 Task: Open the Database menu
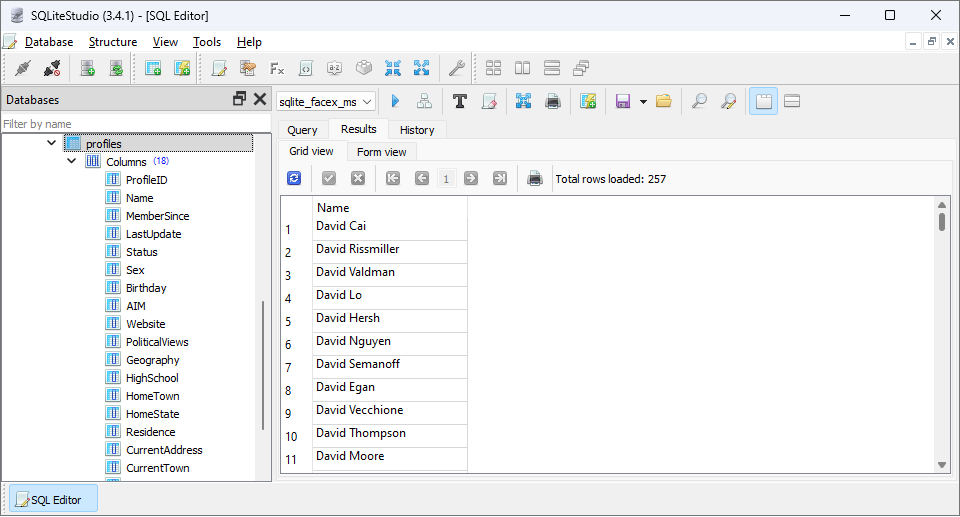[49, 42]
